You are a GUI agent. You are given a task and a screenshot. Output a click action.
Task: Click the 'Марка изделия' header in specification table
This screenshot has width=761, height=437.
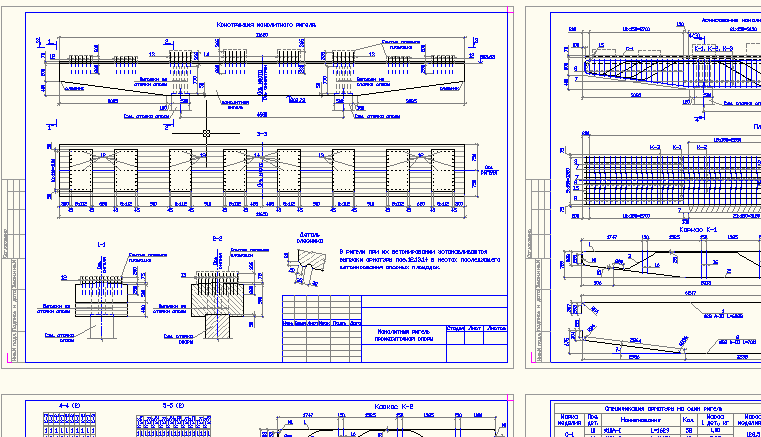coord(569,420)
